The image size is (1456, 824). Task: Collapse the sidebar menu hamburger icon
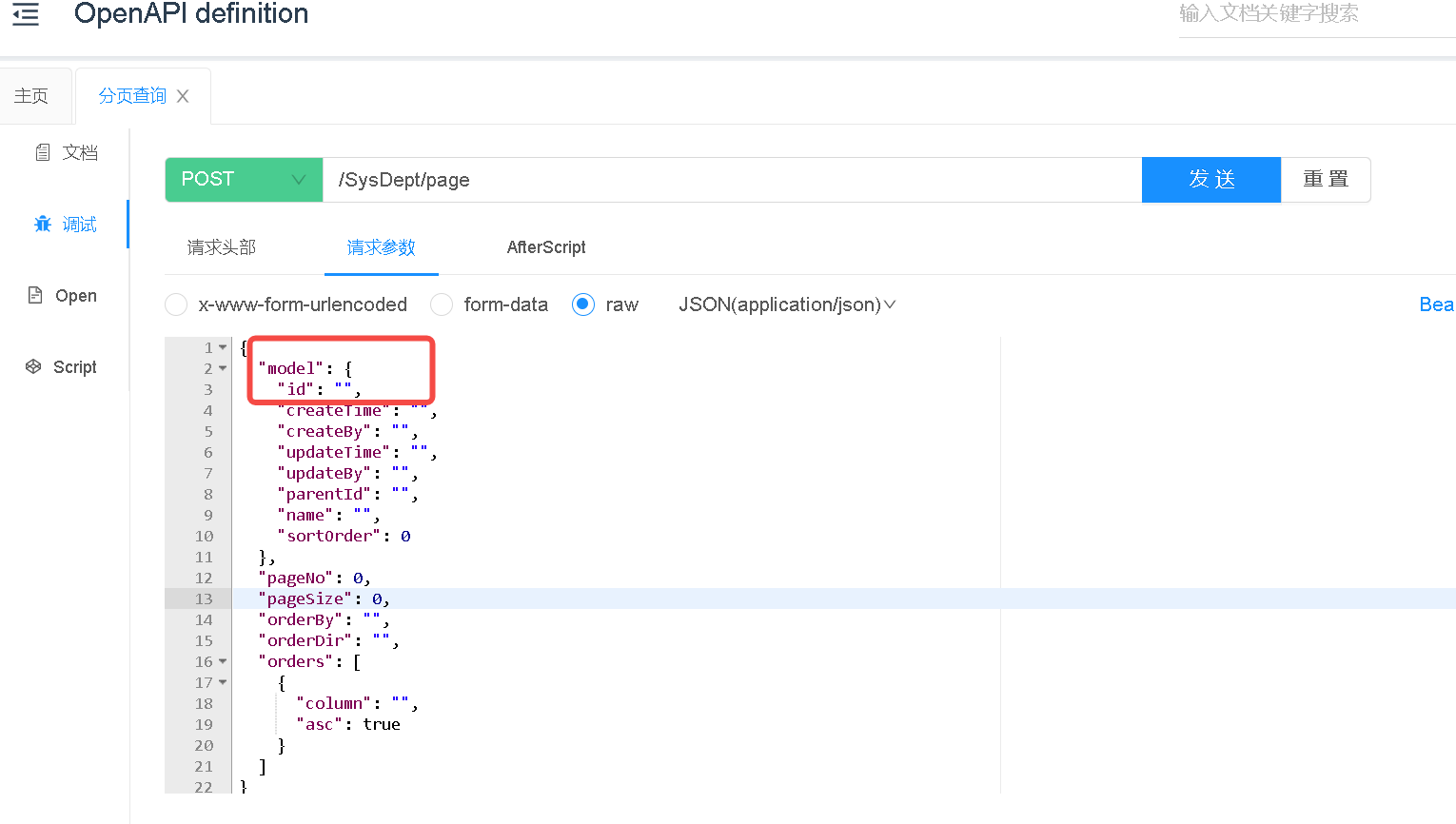[x=26, y=14]
